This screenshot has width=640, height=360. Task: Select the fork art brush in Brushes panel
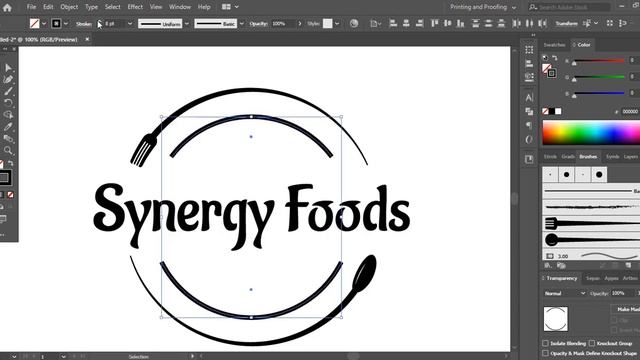pyautogui.click(x=591, y=223)
